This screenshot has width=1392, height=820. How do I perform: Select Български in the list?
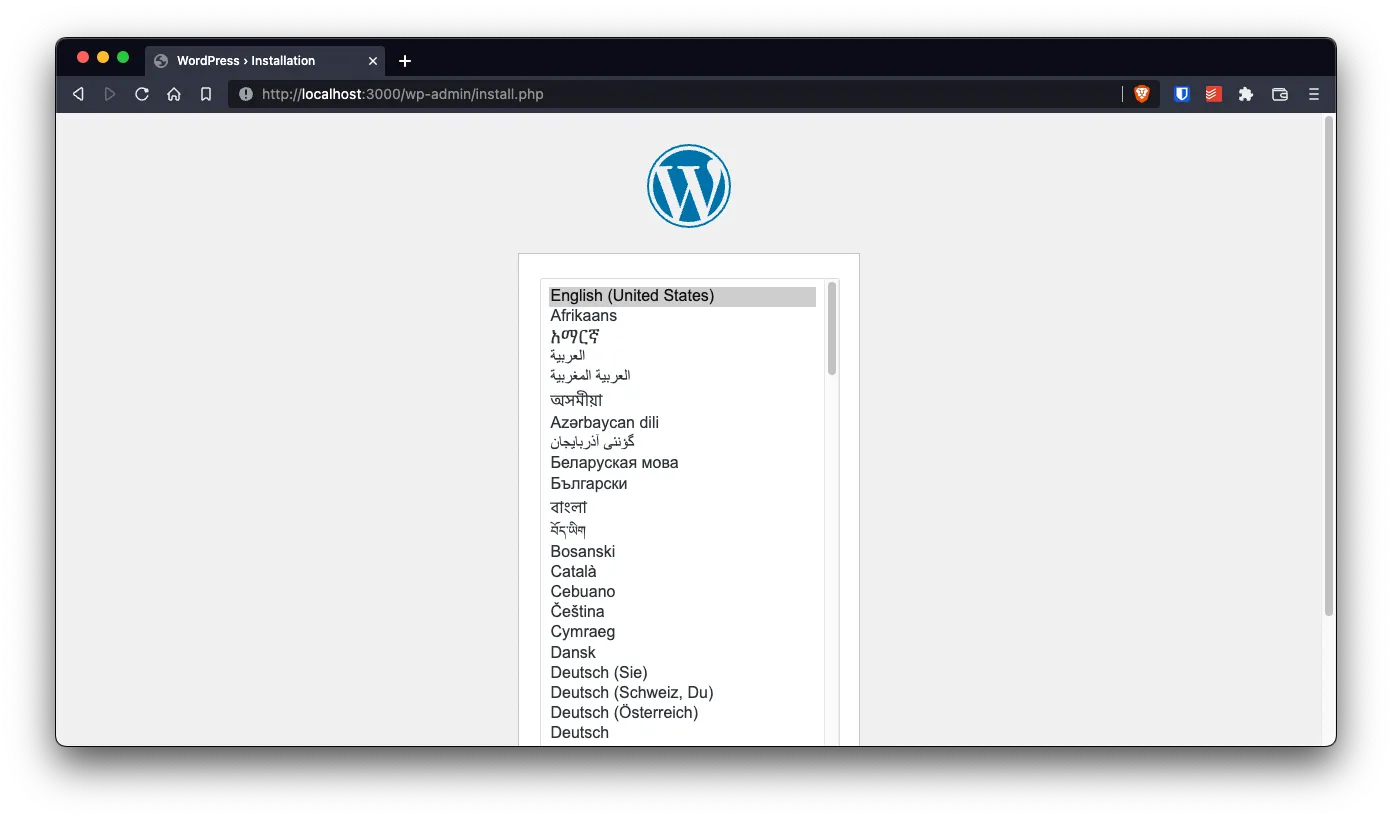pos(682,484)
